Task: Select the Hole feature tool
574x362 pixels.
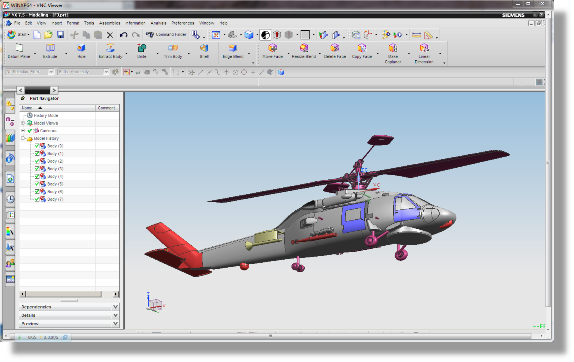Action: point(81,51)
